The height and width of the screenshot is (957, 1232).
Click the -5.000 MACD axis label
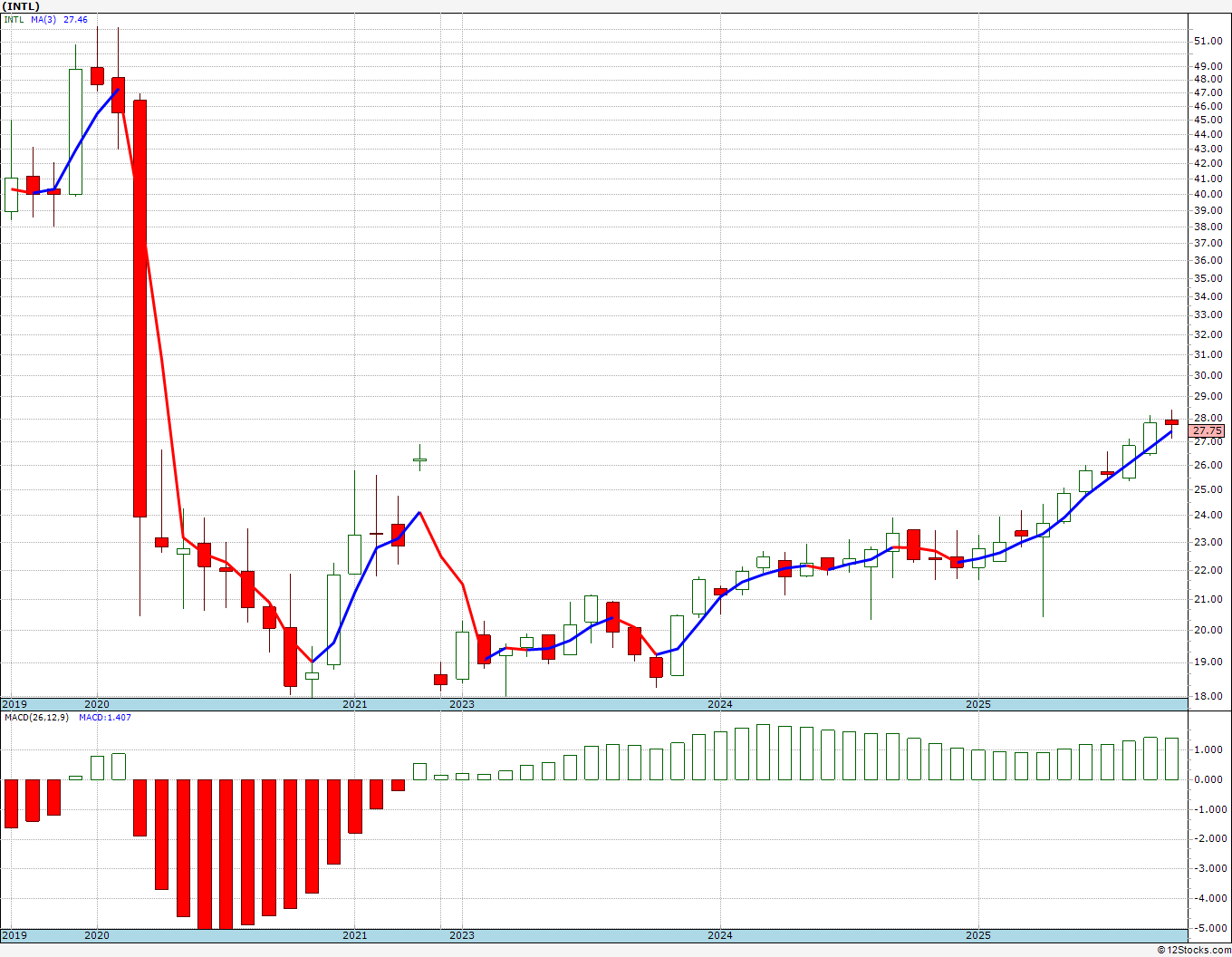pos(1208,928)
